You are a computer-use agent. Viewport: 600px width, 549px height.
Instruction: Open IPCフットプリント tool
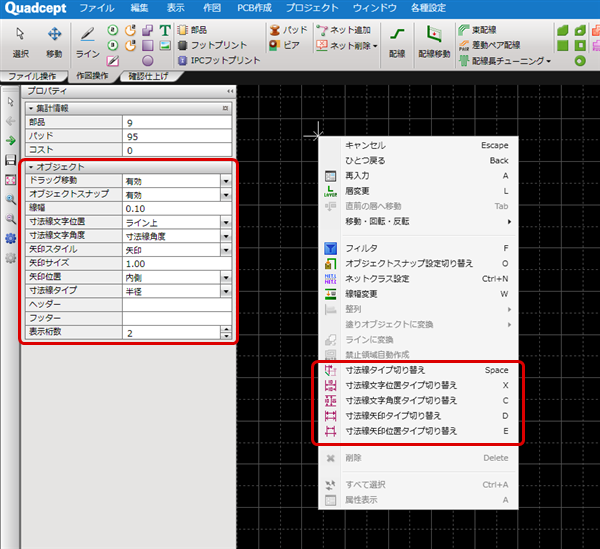click(x=219, y=60)
